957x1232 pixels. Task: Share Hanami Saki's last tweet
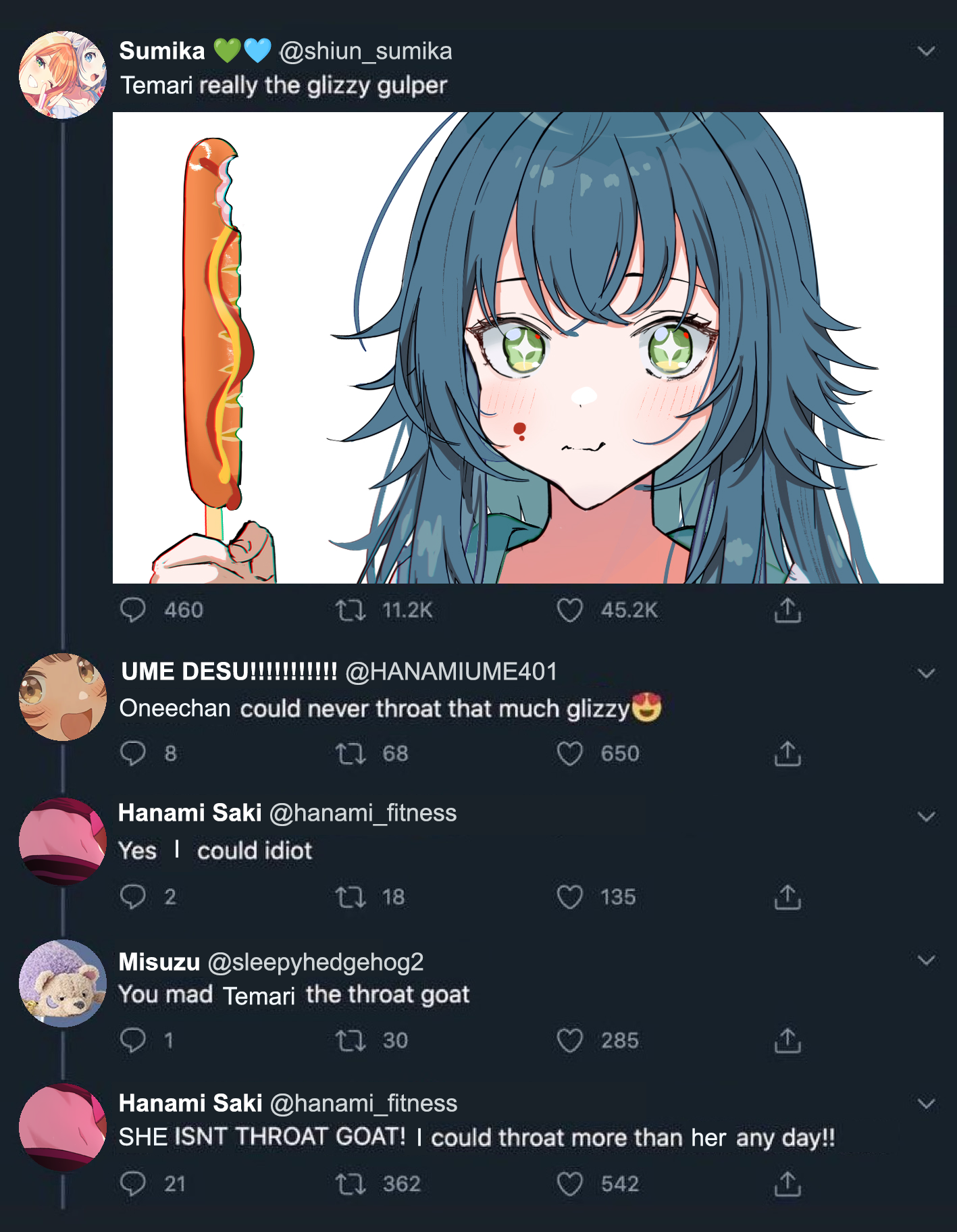[787, 1183]
